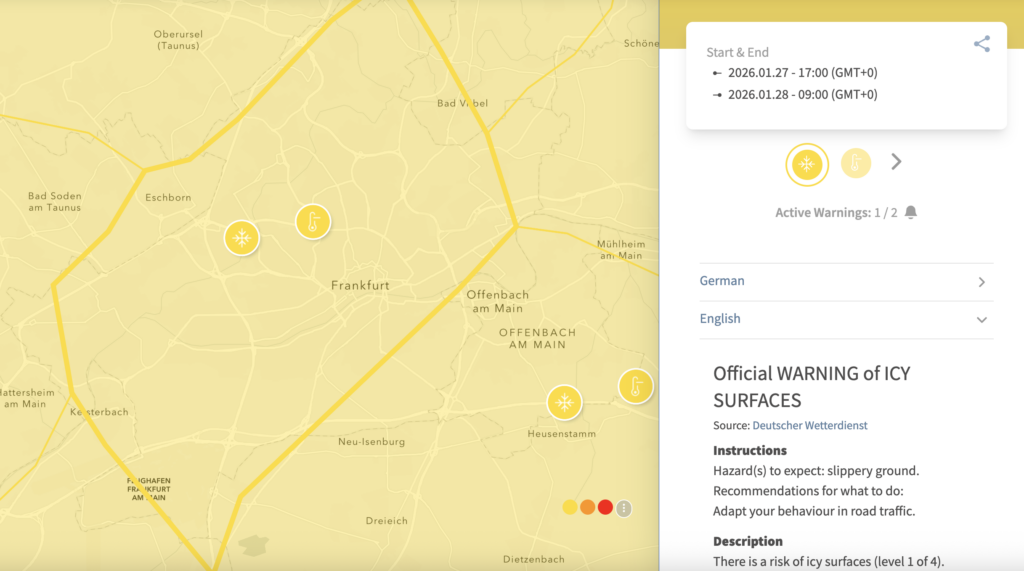Click the thermometer marker northwest of Frankfurt
1024x571 pixels.
pos(313,221)
